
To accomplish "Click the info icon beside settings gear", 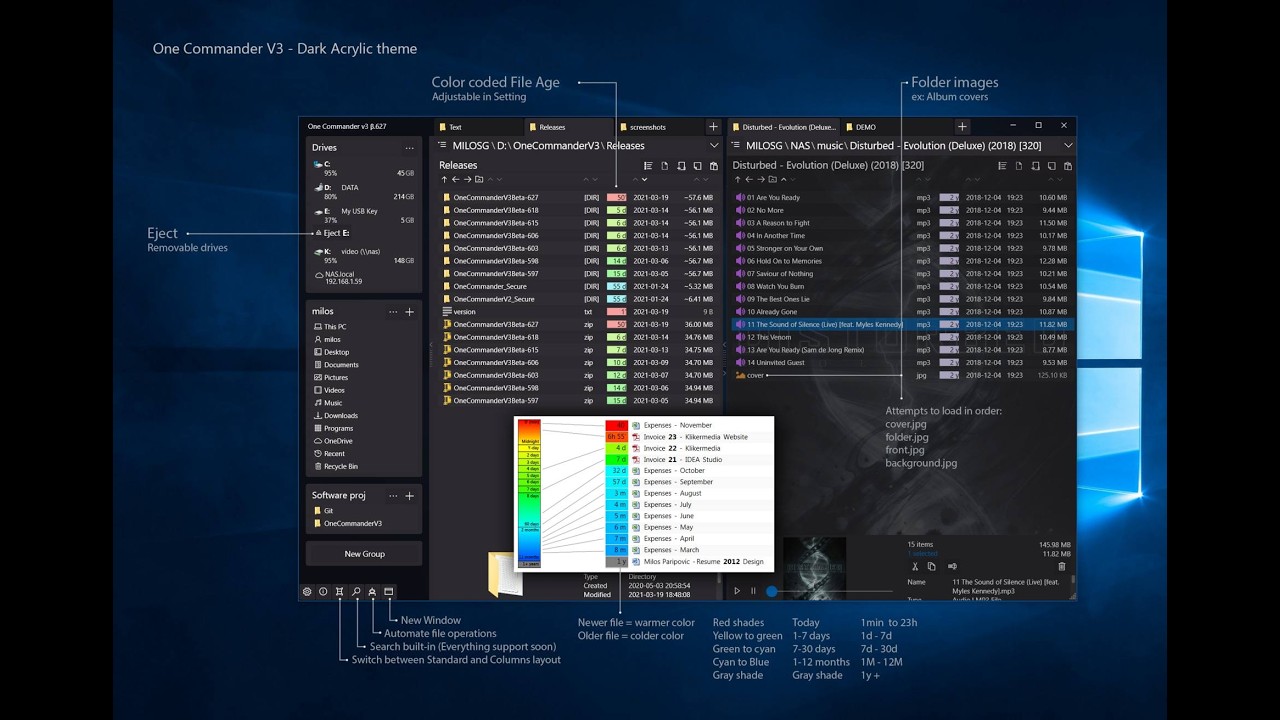I will pos(323,592).
